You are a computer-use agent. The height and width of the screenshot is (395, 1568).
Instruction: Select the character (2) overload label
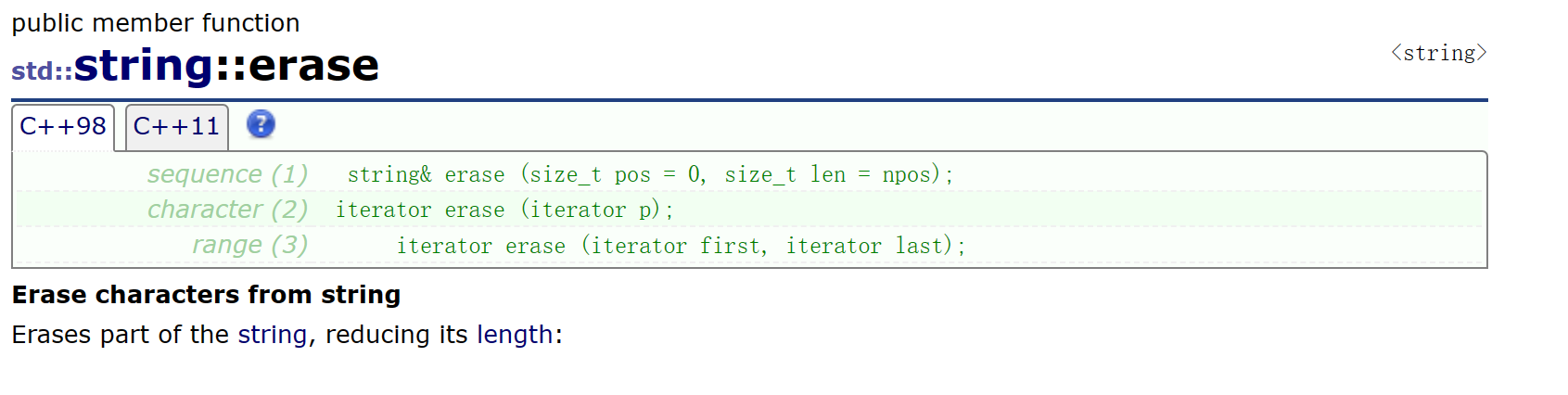pyautogui.click(x=227, y=210)
